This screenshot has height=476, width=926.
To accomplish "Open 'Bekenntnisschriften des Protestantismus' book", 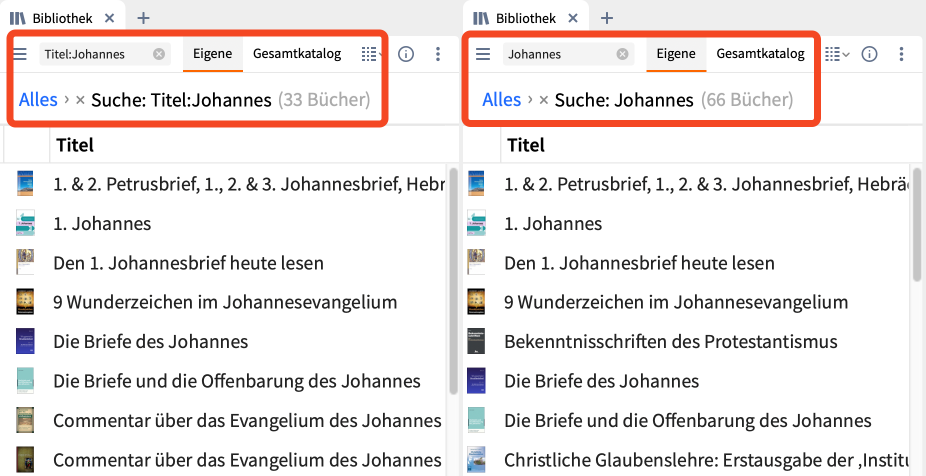I will pyautogui.click(x=670, y=342).
